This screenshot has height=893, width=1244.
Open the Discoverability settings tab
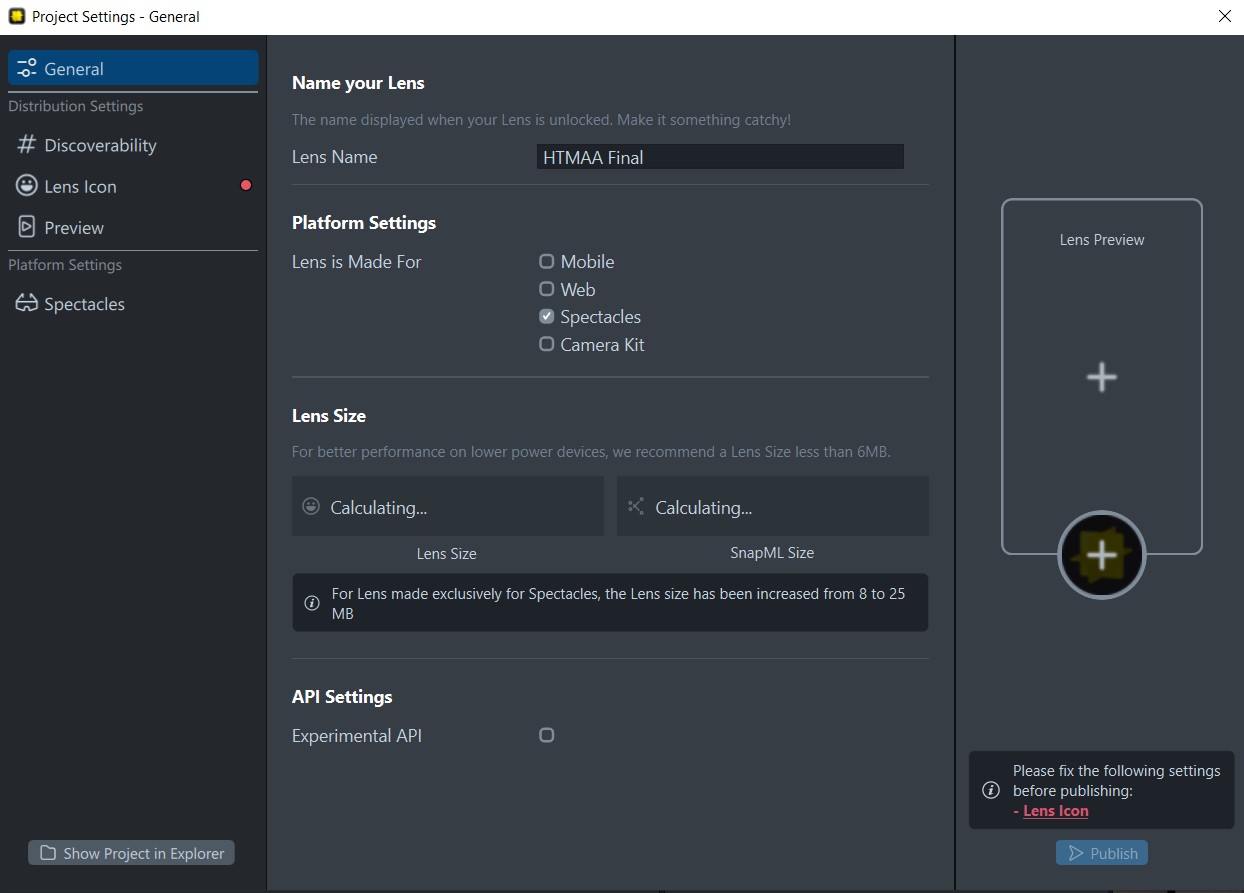pos(100,145)
